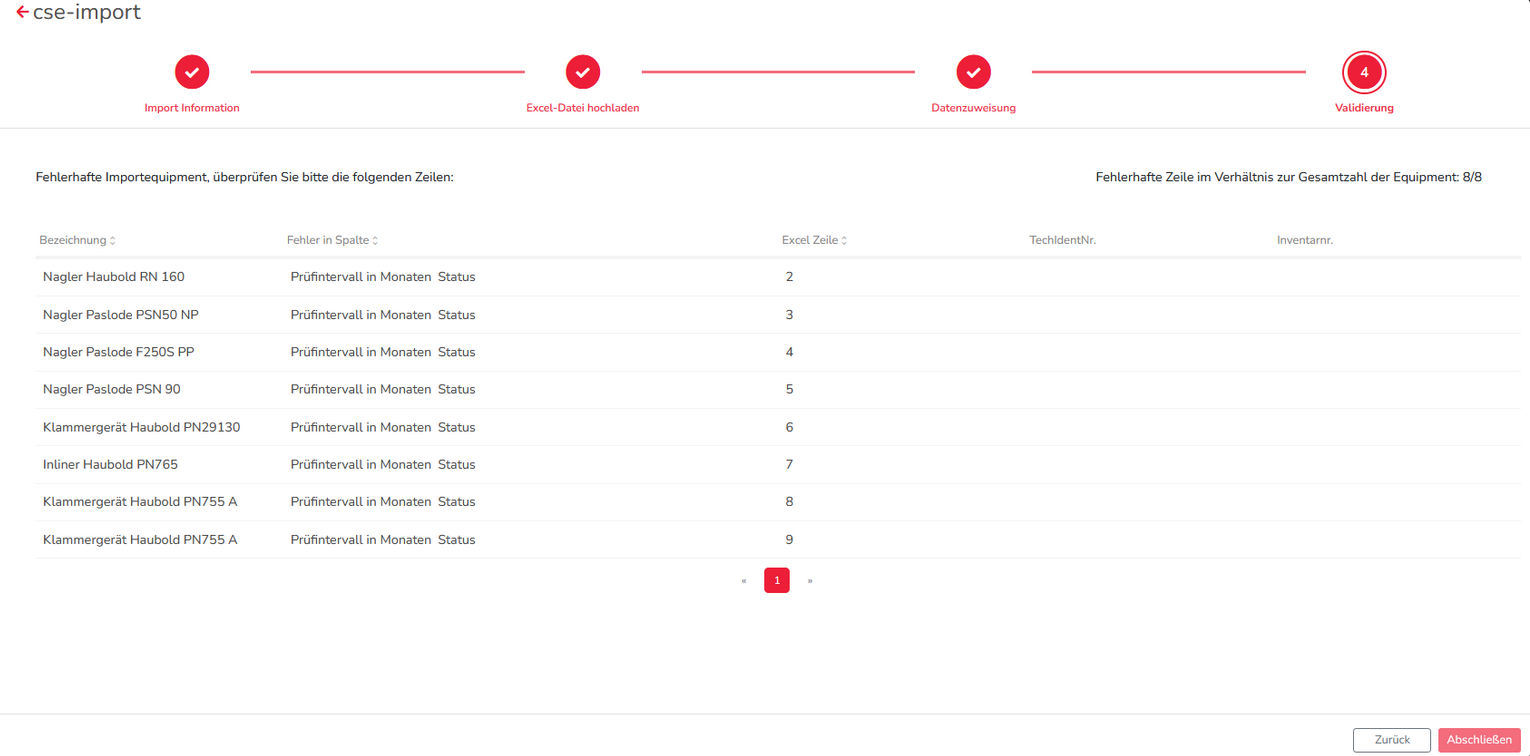
Task: Select the Inliner Haubold PN765 row
Action: point(110,465)
